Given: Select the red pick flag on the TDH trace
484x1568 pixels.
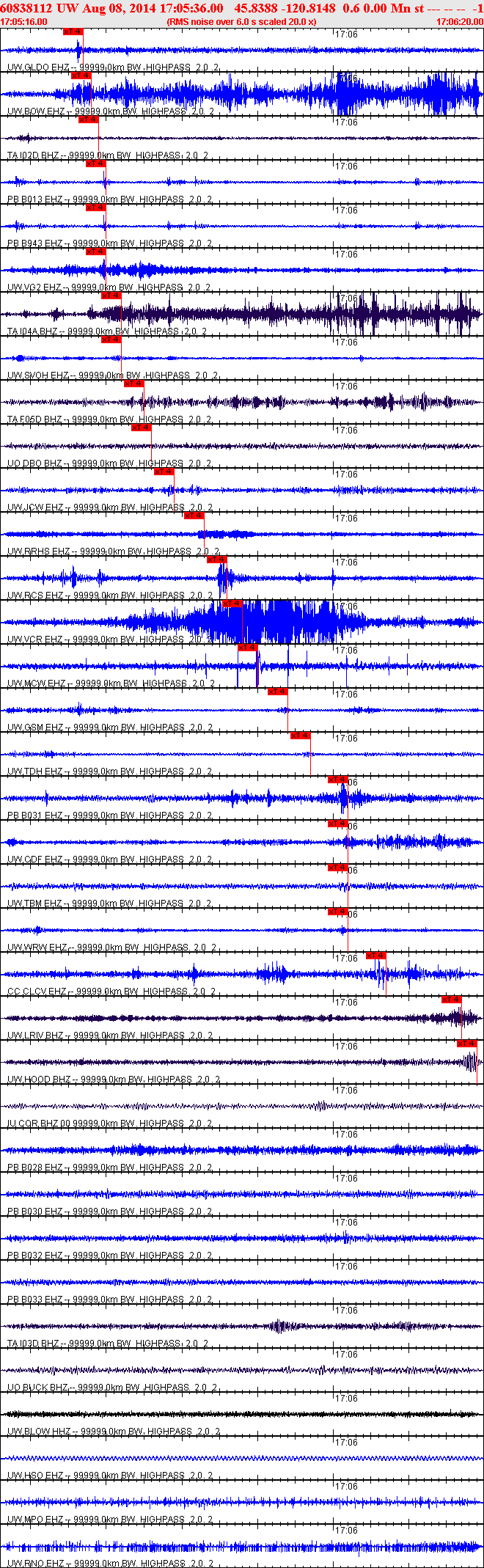Looking at the screenshot, I should pyautogui.click(x=300, y=736).
